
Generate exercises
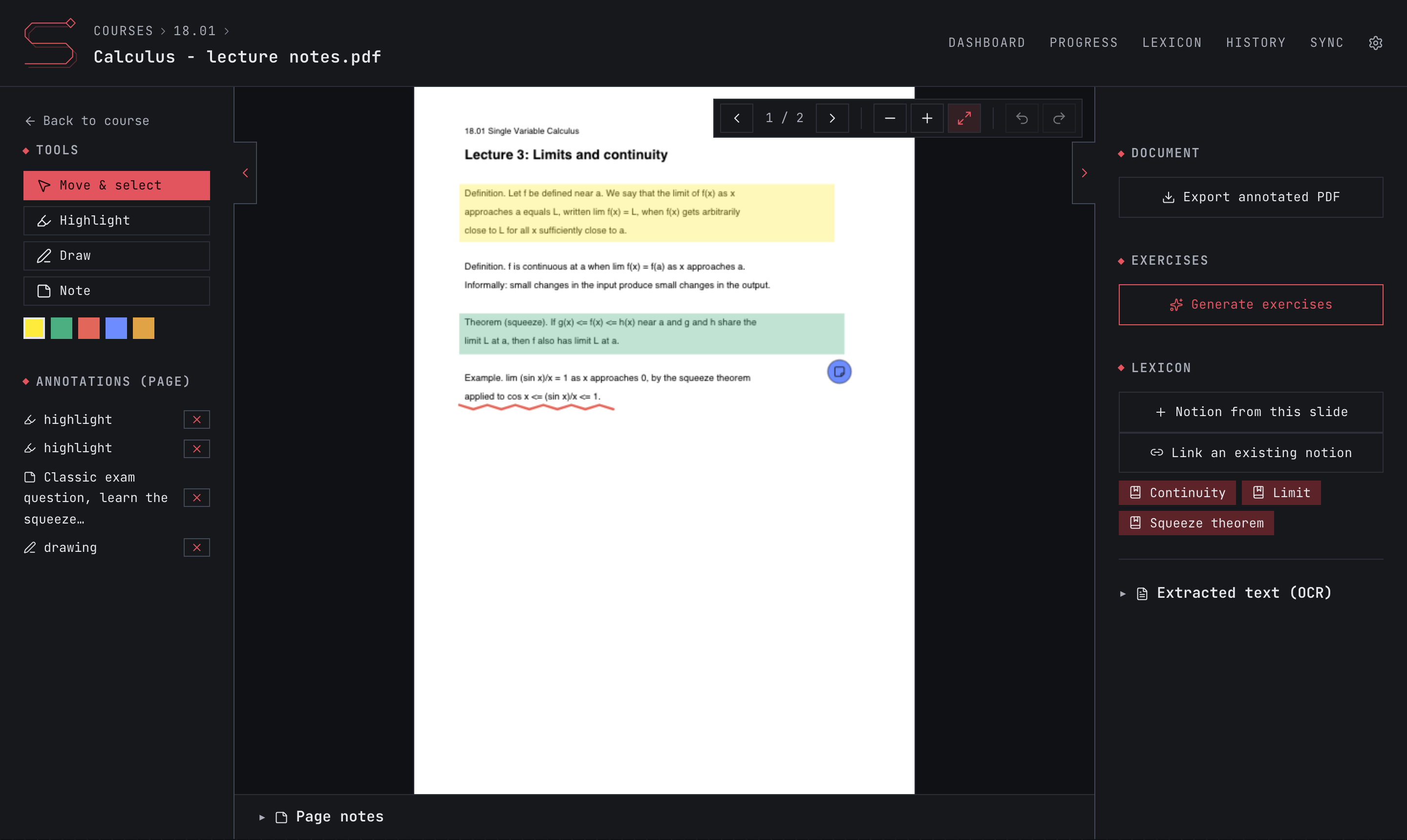pyautogui.click(x=1250, y=305)
